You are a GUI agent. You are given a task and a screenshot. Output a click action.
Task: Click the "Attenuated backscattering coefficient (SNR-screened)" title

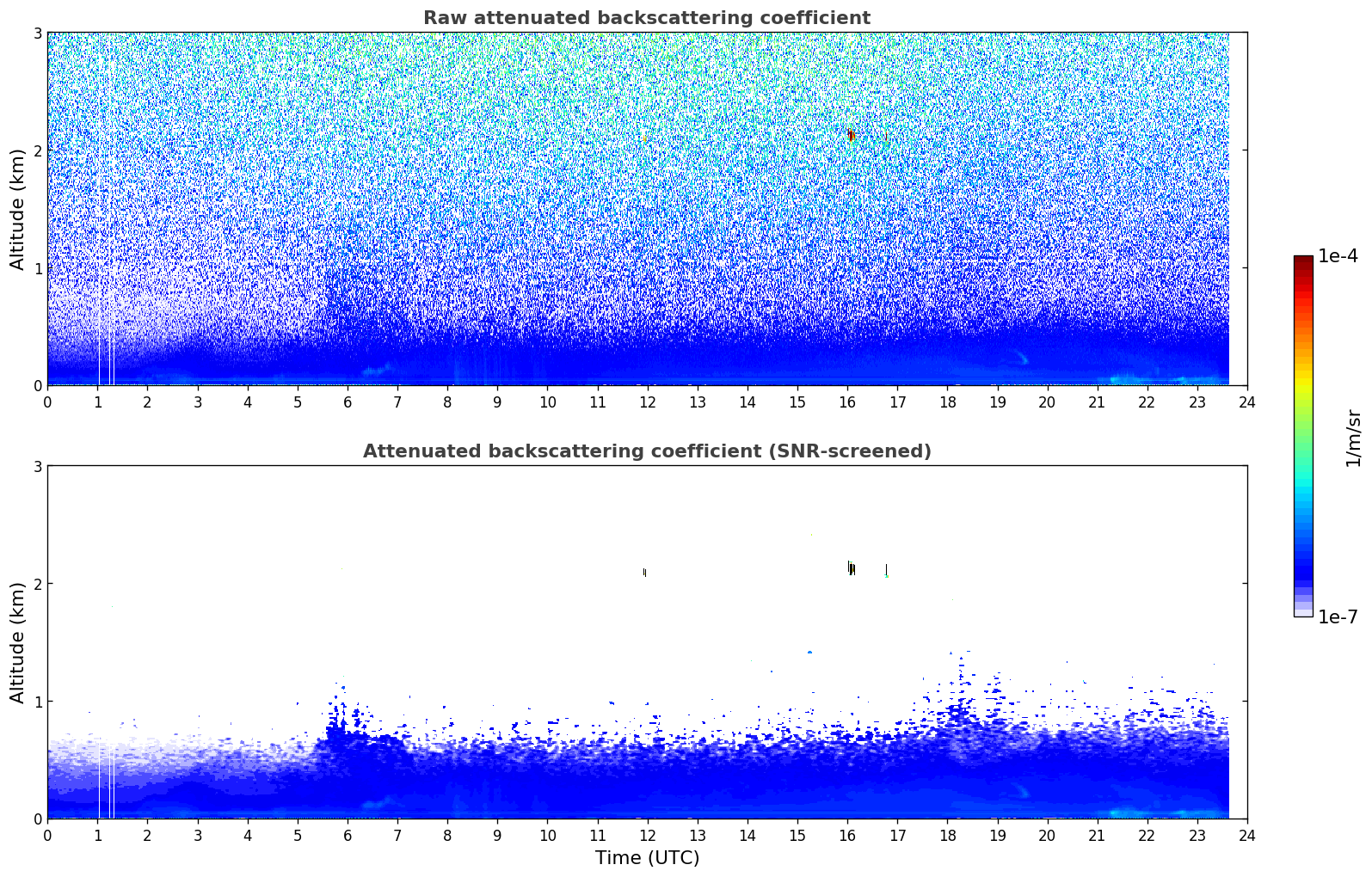pyautogui.click(x=646, y=451)
